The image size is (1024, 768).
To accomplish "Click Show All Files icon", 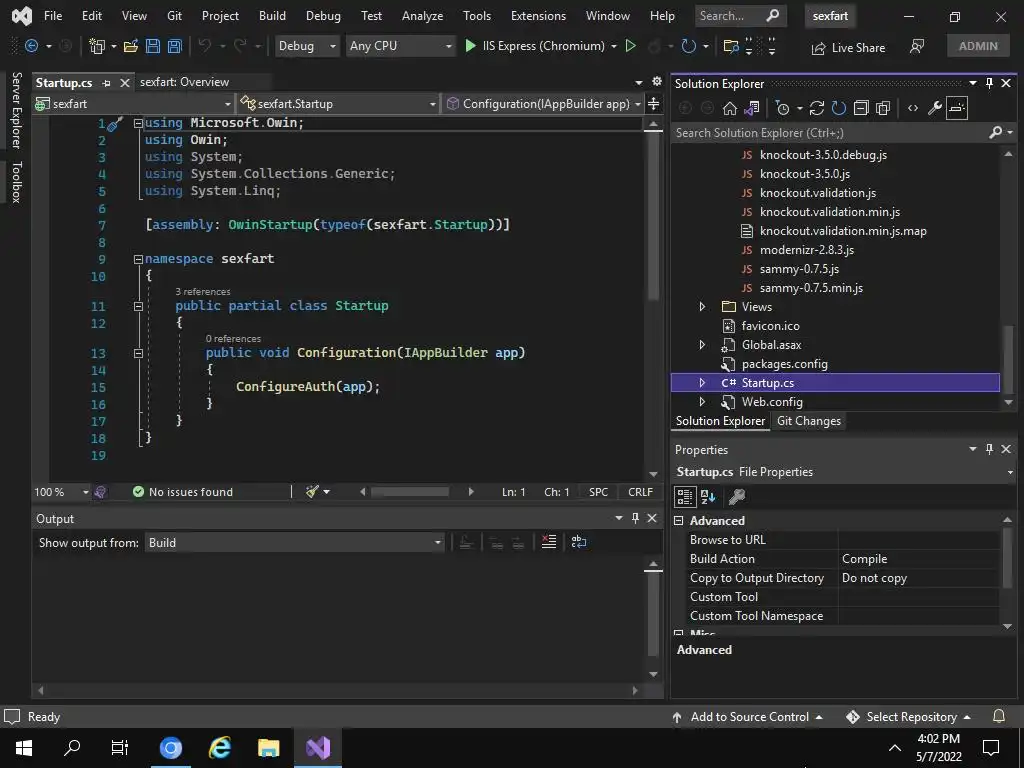I will tap(883, 108).
